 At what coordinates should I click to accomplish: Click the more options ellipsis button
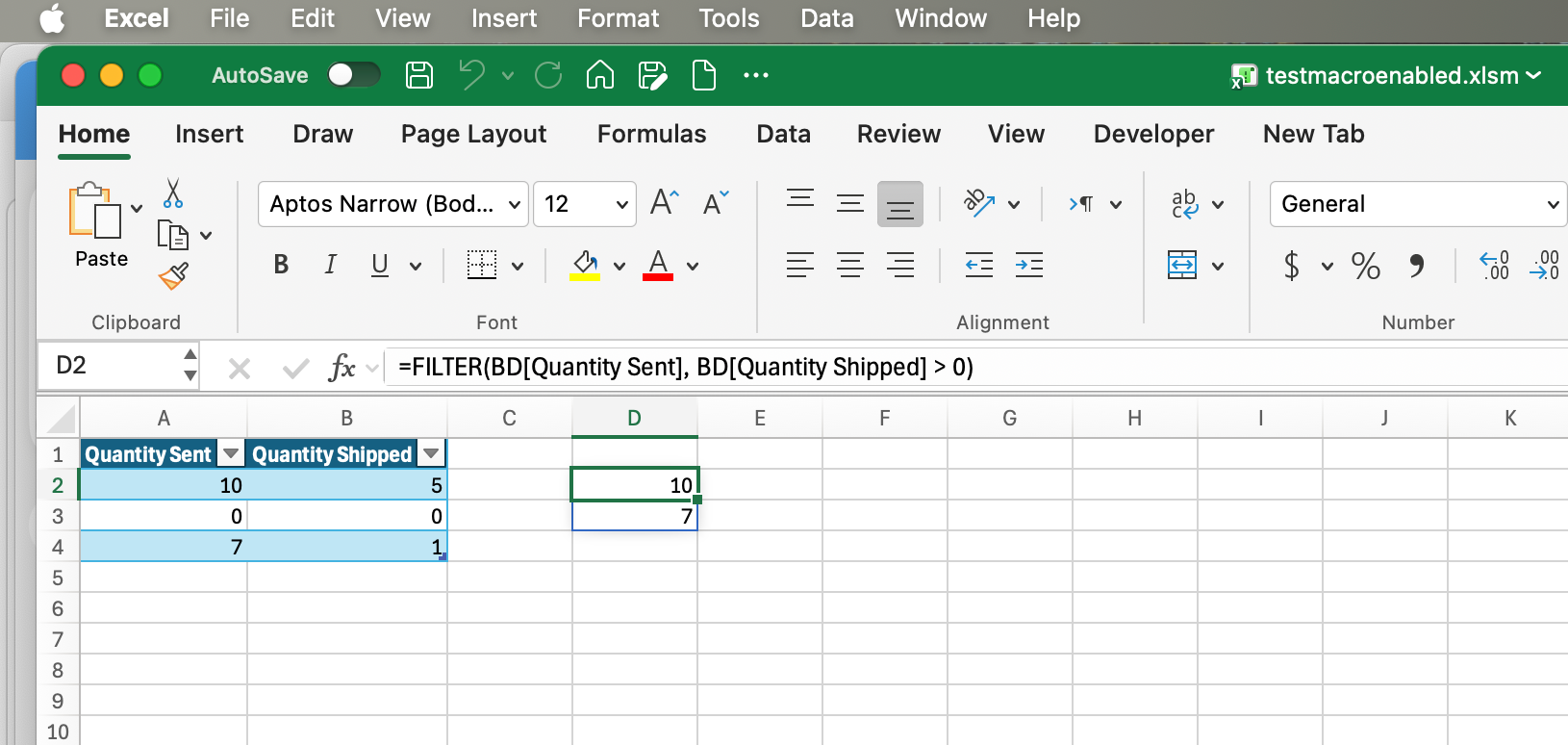[756, 75]
